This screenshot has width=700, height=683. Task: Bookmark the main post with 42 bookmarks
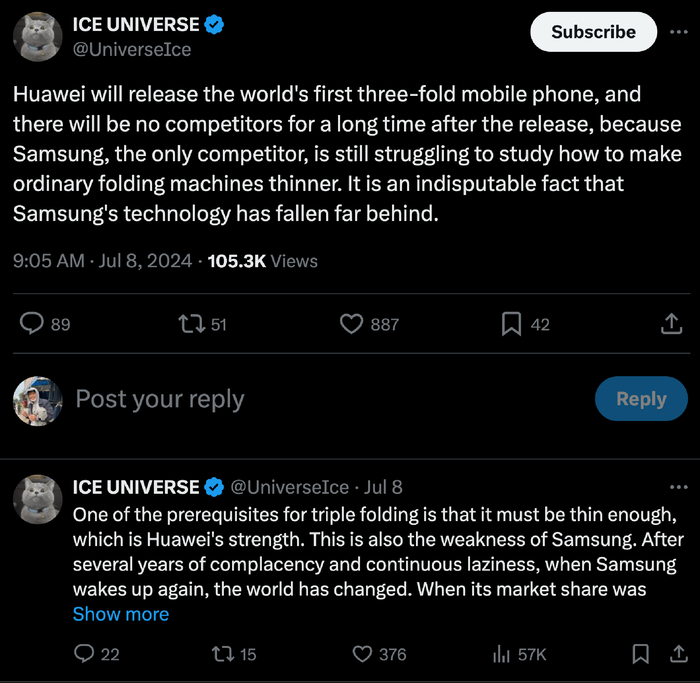[511, 324]
